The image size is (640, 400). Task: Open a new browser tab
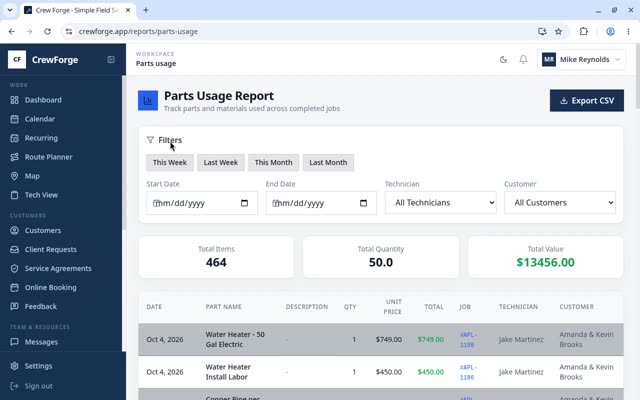click(x=146, y=10)
